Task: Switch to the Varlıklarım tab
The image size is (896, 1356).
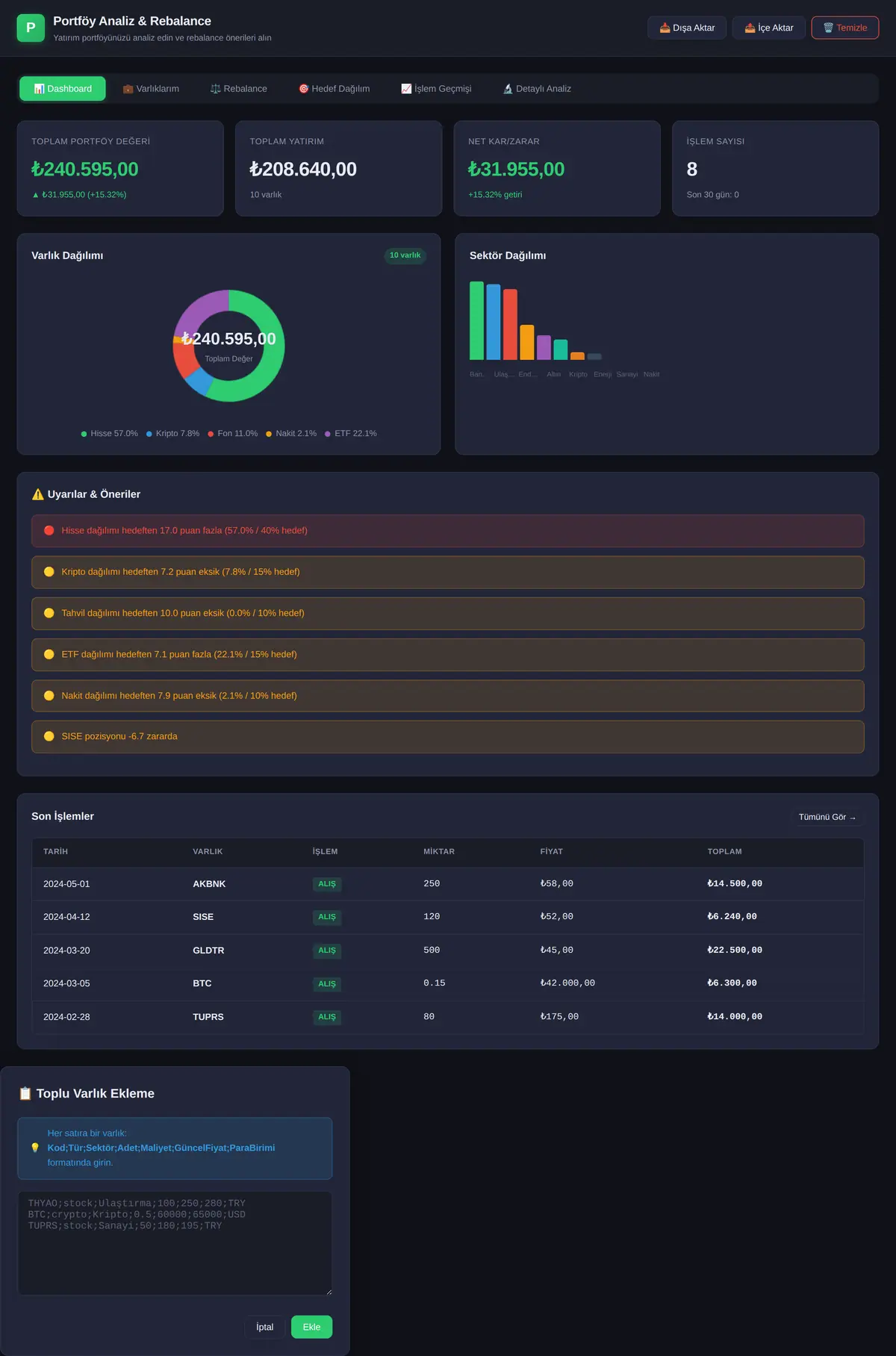Action: [151, 89]
